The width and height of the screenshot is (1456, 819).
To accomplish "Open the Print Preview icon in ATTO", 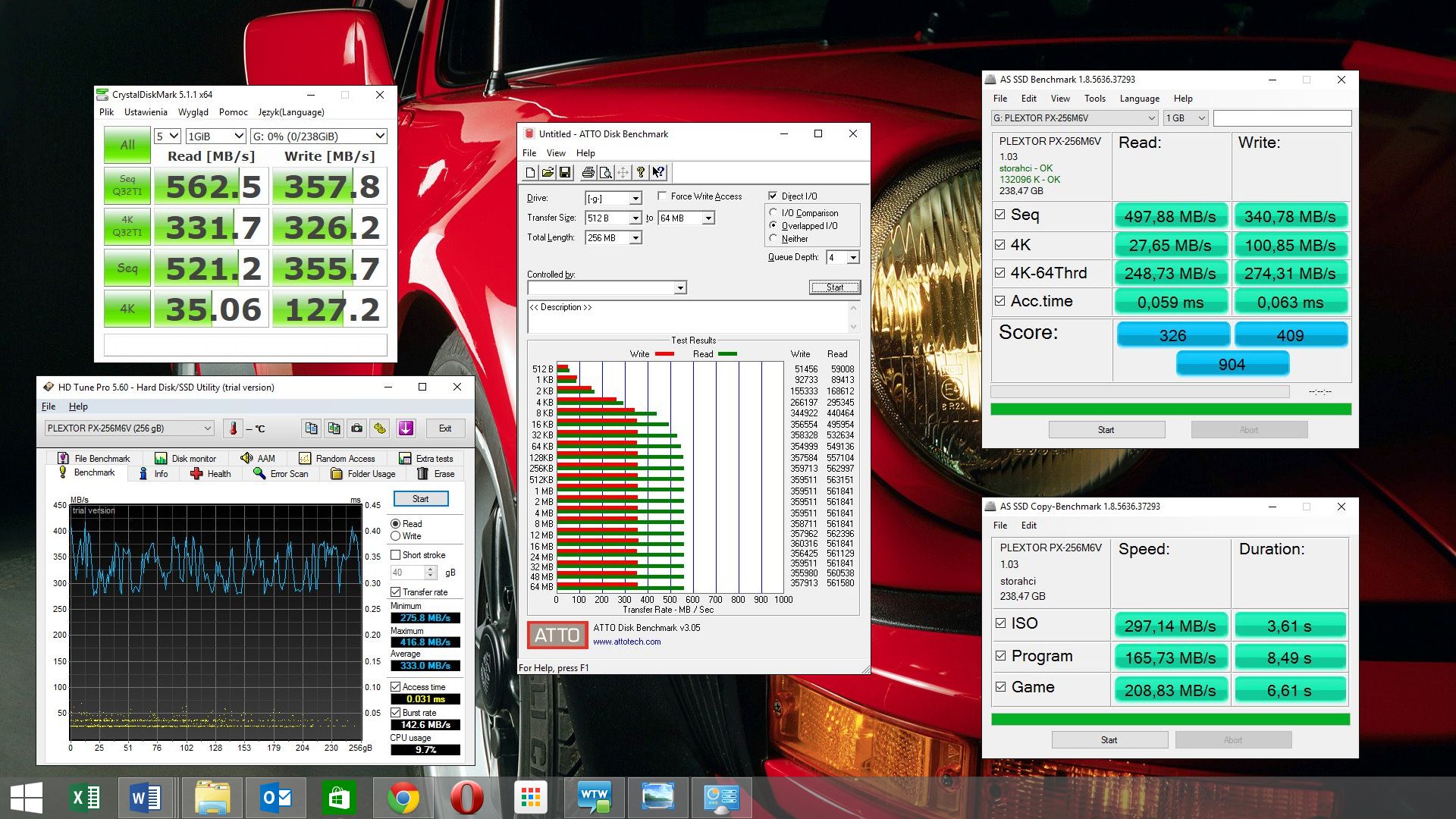I will coord(605,173).
